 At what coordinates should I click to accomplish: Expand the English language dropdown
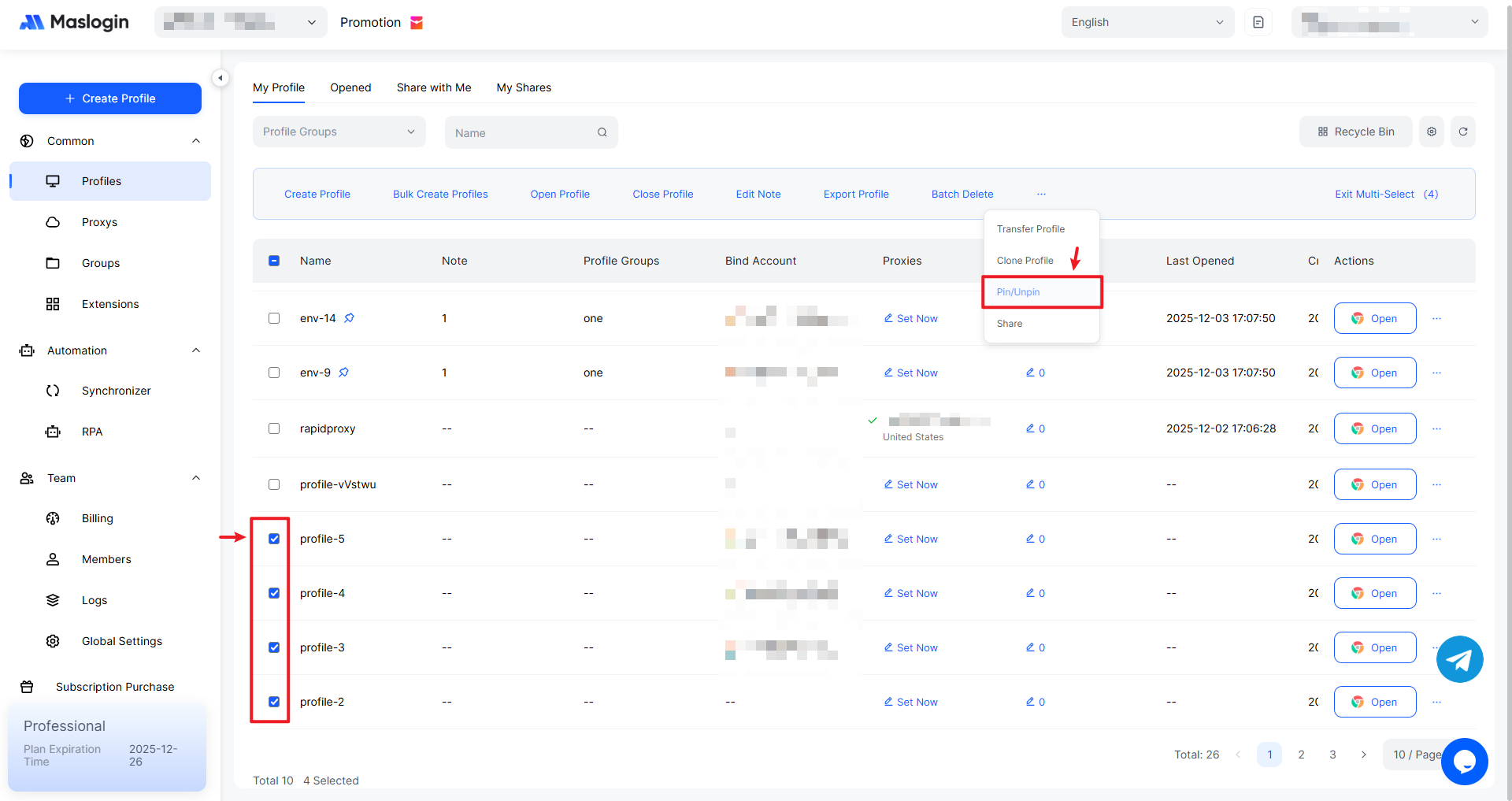click(x=1147, y=22)
